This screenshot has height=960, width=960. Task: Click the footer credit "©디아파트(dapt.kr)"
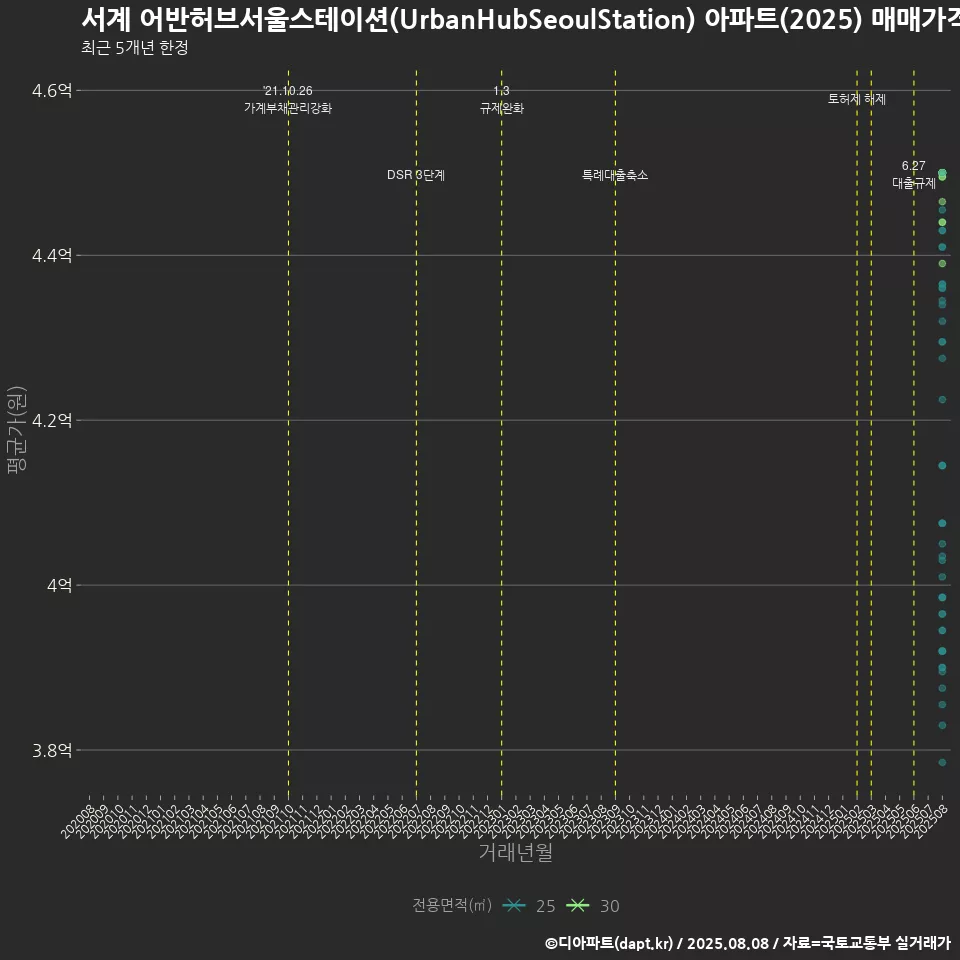click(609, 943)
